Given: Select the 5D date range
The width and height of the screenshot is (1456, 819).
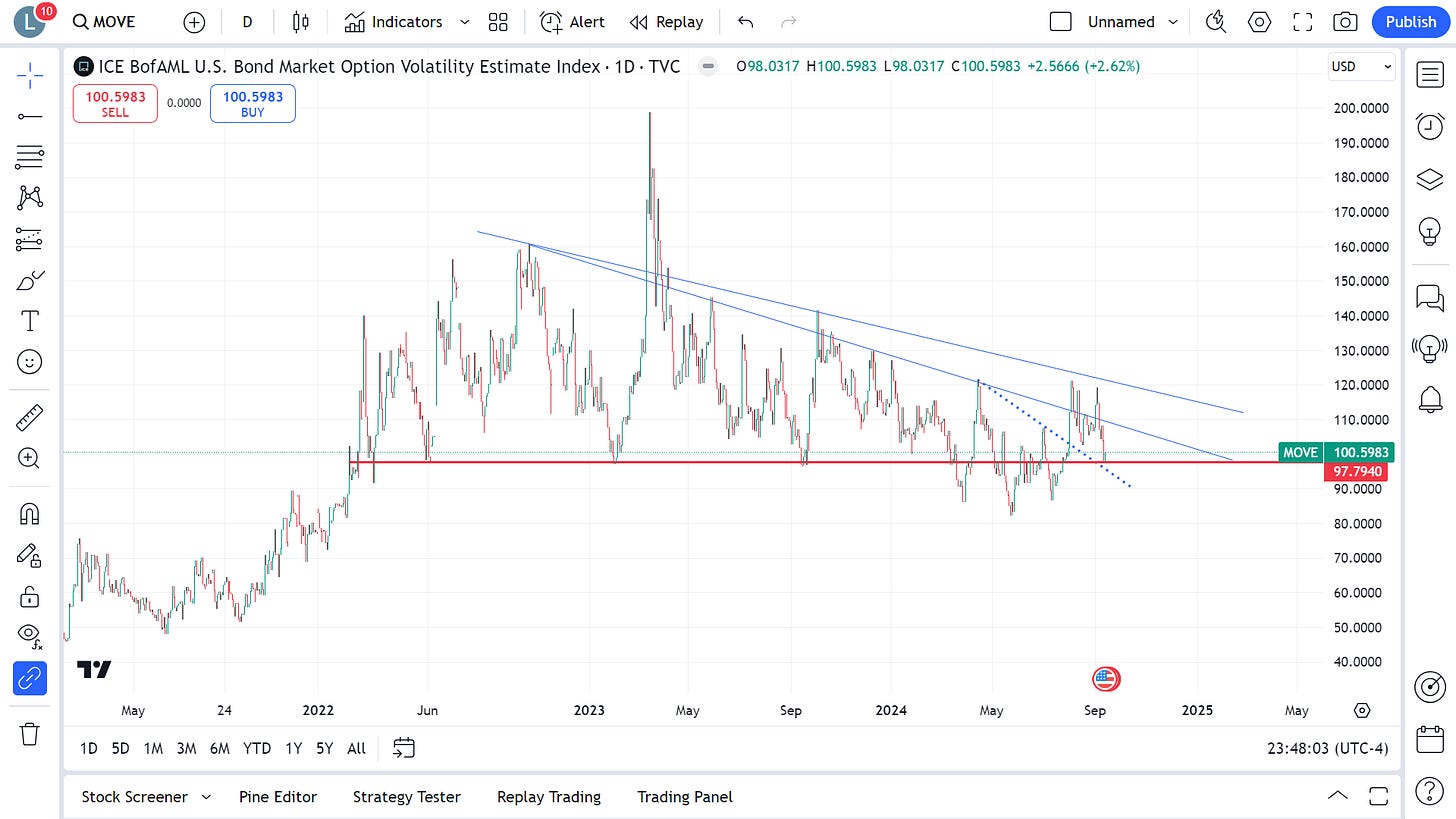Looking at the screenshot, I should pos(121,748).
